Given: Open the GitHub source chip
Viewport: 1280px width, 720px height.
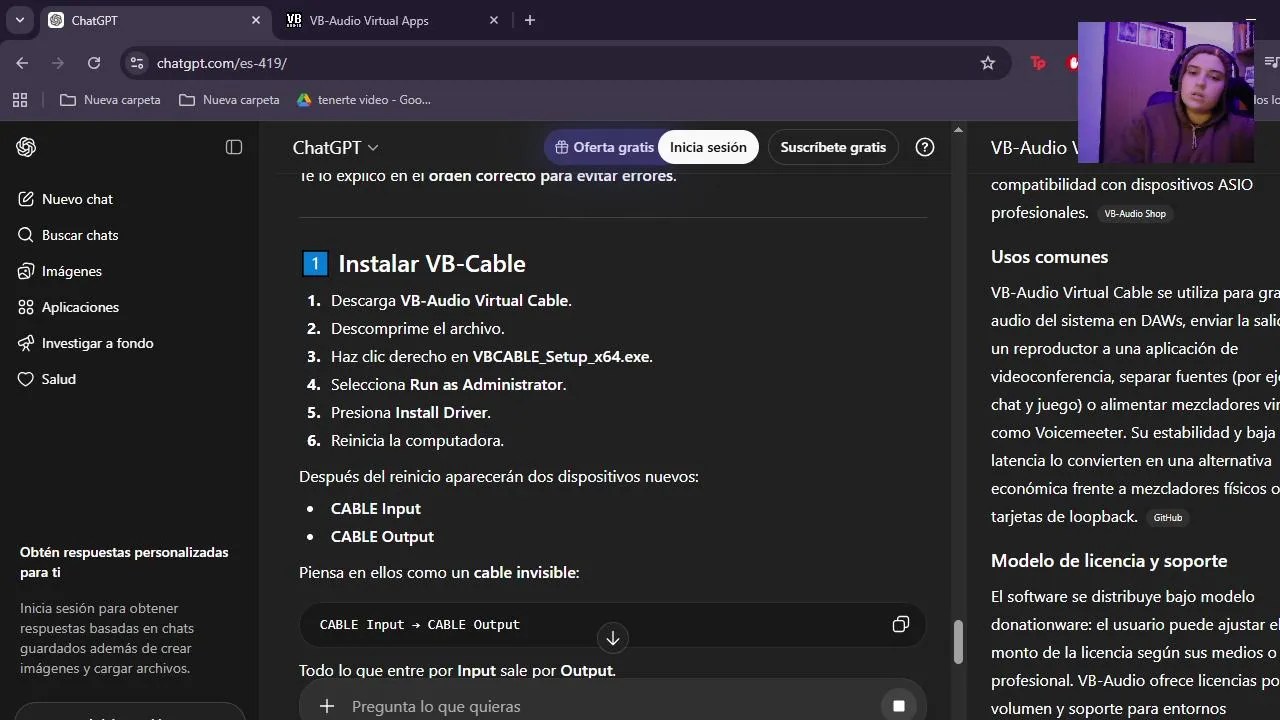Looking at the screenshot, I should coord(1167,517).
